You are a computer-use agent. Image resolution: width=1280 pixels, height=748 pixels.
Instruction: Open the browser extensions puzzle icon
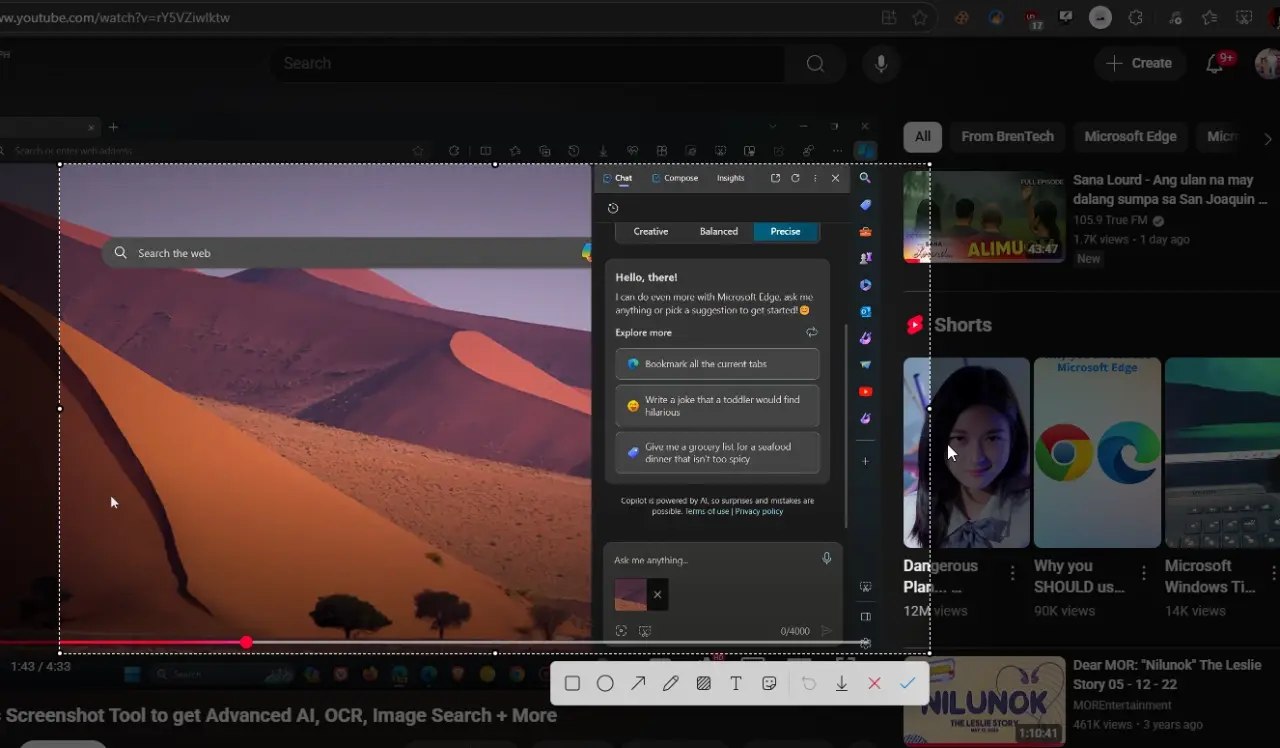click(1136, 17)
